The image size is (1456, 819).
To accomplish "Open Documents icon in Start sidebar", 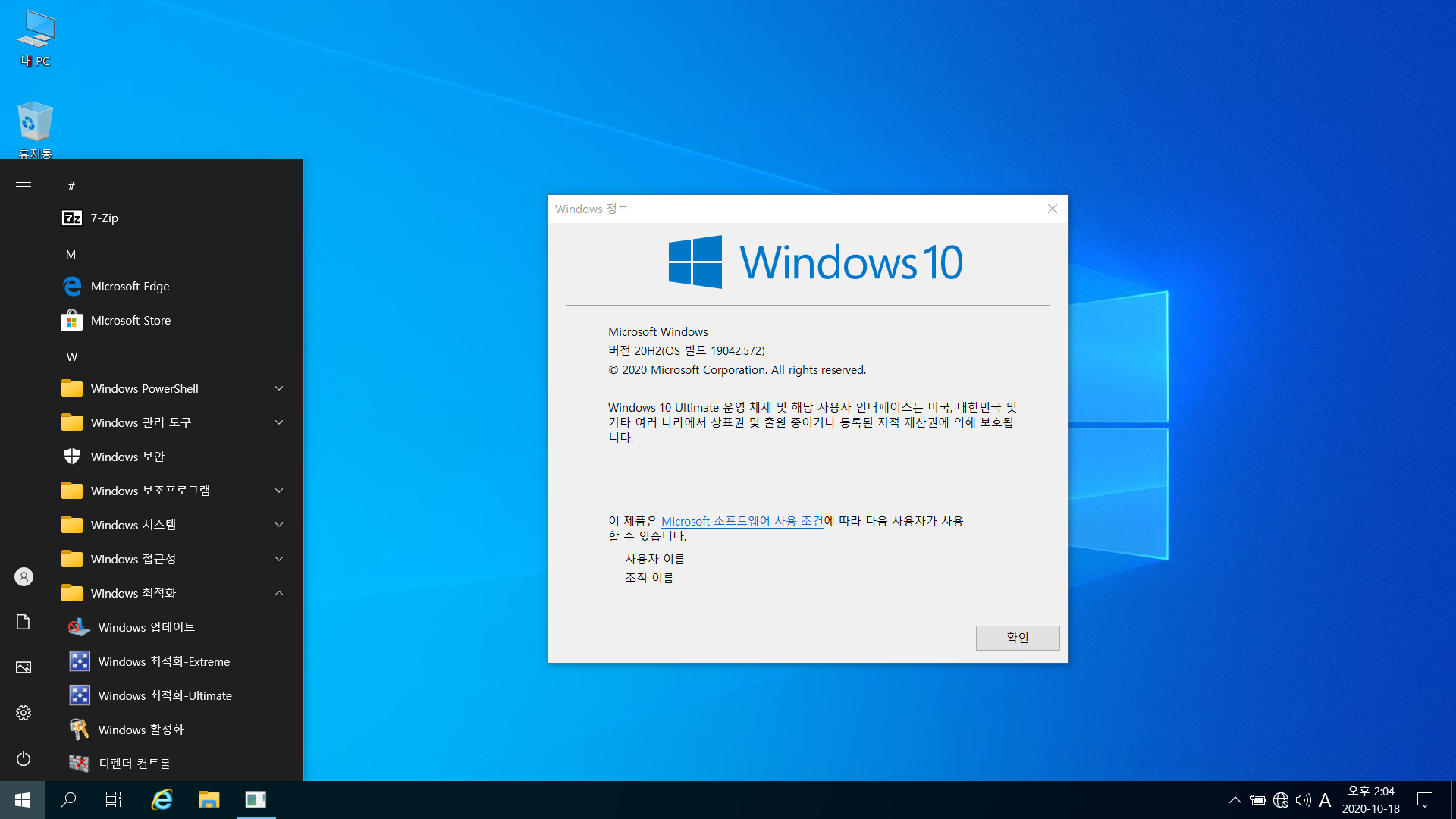I will coord(24,623).
